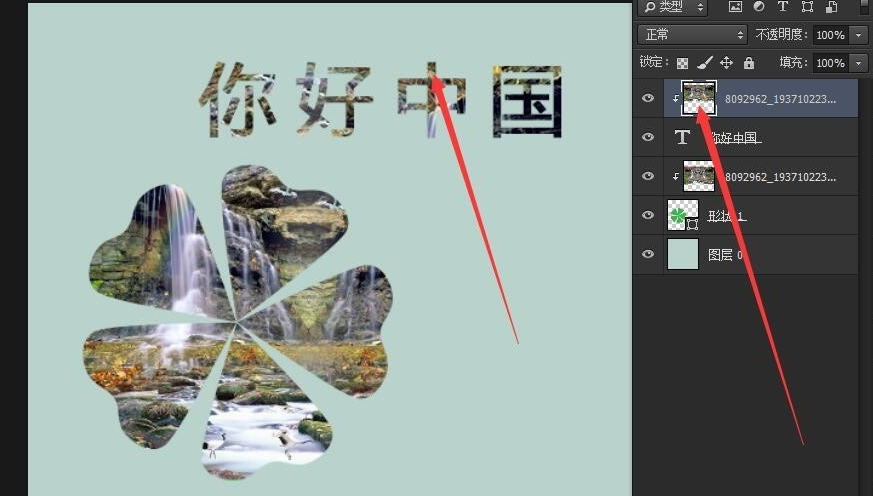
Task: Open the 正常 blend mode dropdown
Action: pos(692,35)
